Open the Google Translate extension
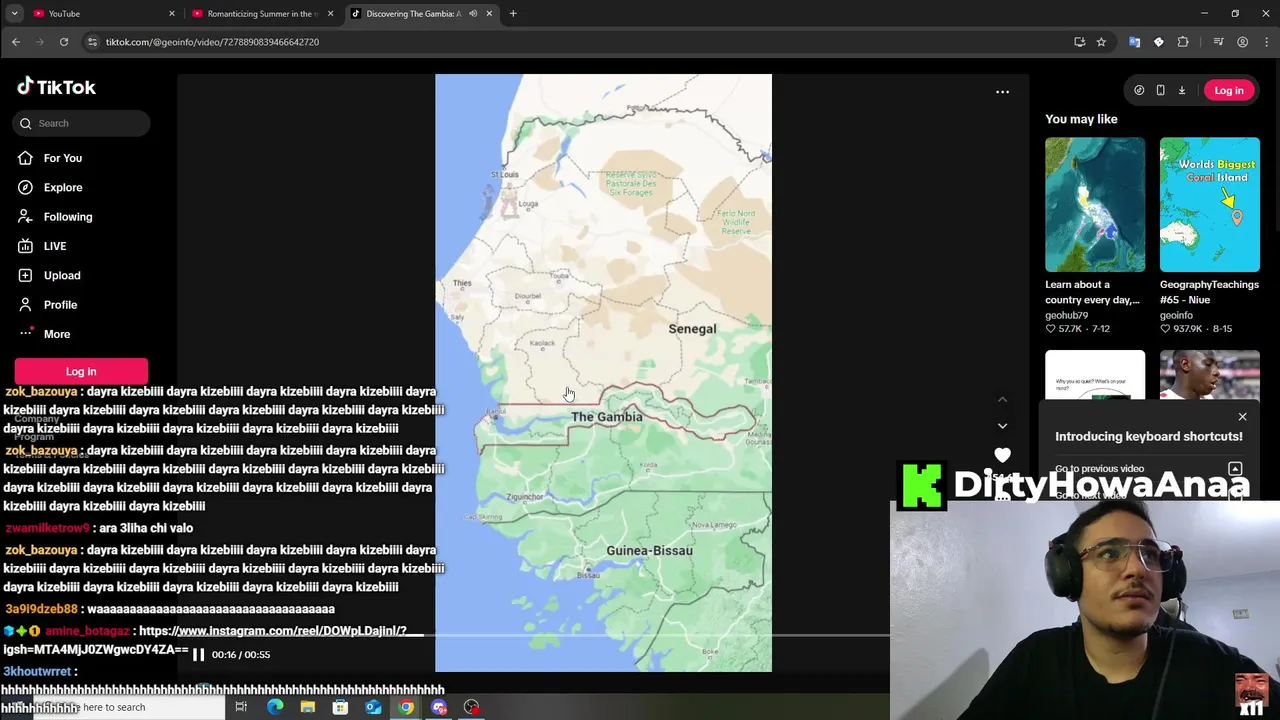1280x720 pixels. pos(1134,42)
